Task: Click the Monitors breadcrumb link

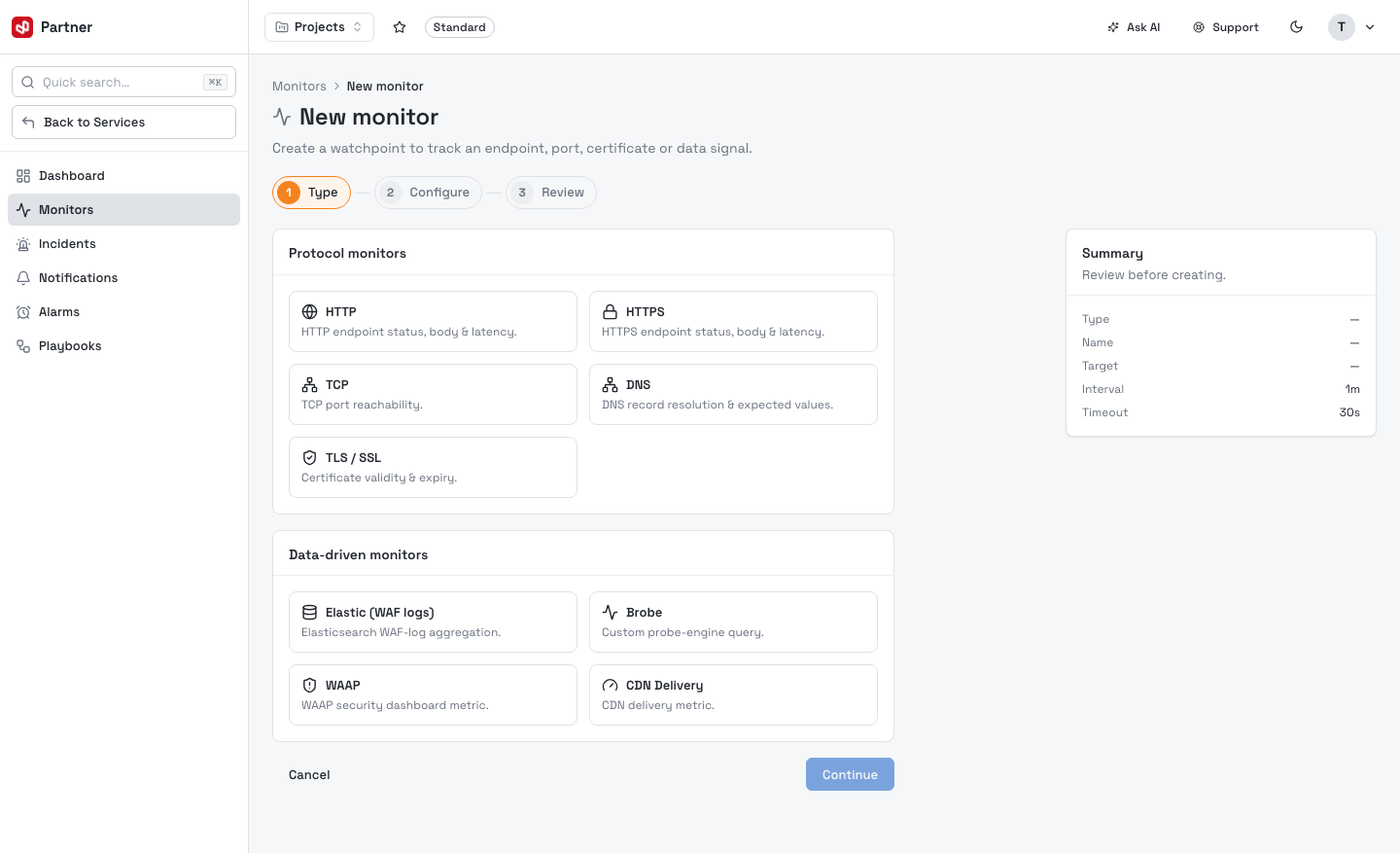Action: click(x=299, y=87)
